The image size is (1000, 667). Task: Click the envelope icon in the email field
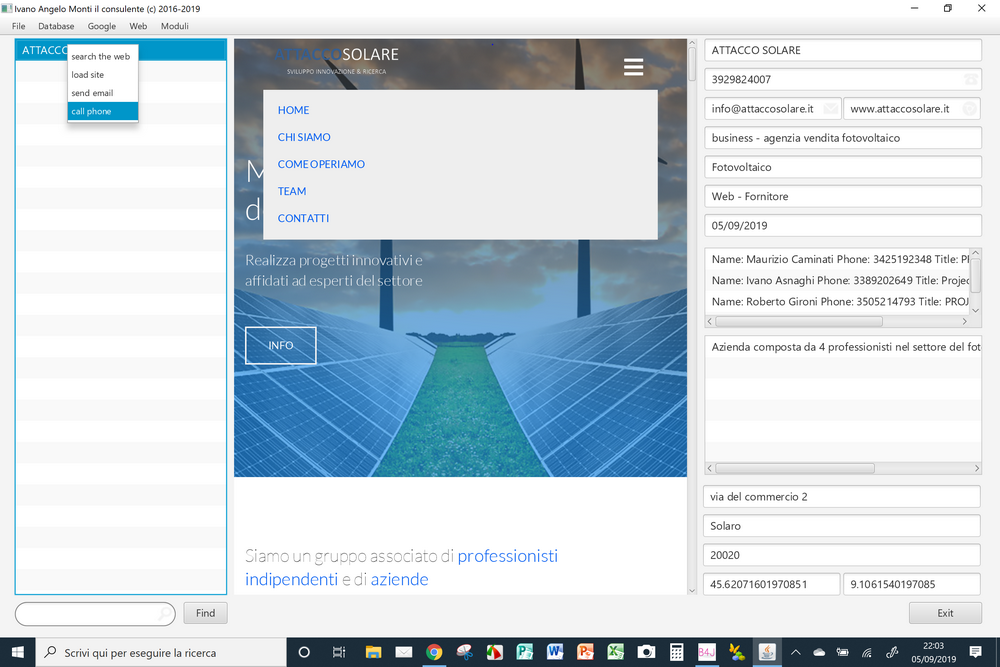point(830,108)
